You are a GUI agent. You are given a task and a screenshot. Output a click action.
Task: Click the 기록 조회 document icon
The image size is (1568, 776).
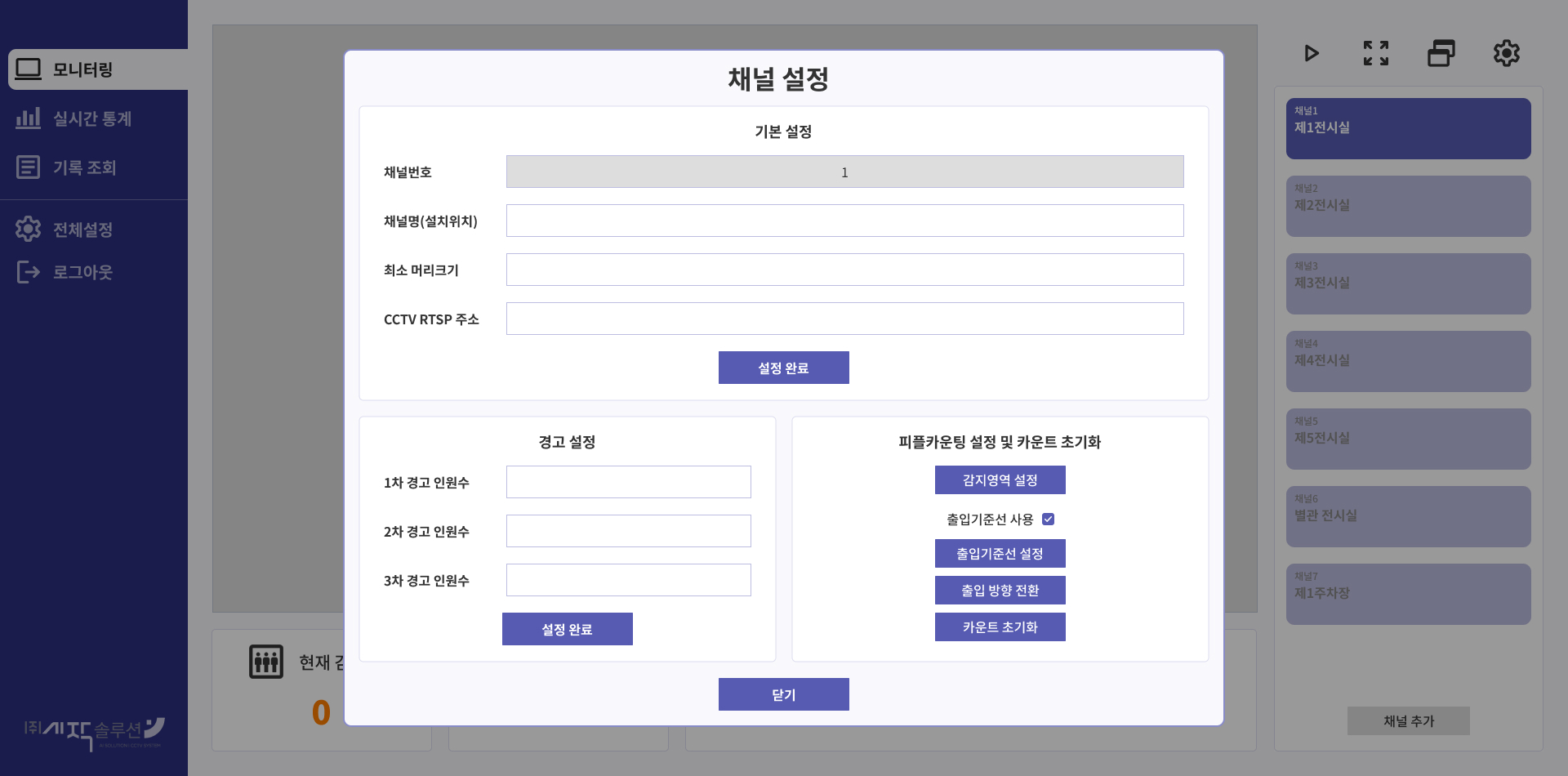pyautogui.click(x=29, y=167)
